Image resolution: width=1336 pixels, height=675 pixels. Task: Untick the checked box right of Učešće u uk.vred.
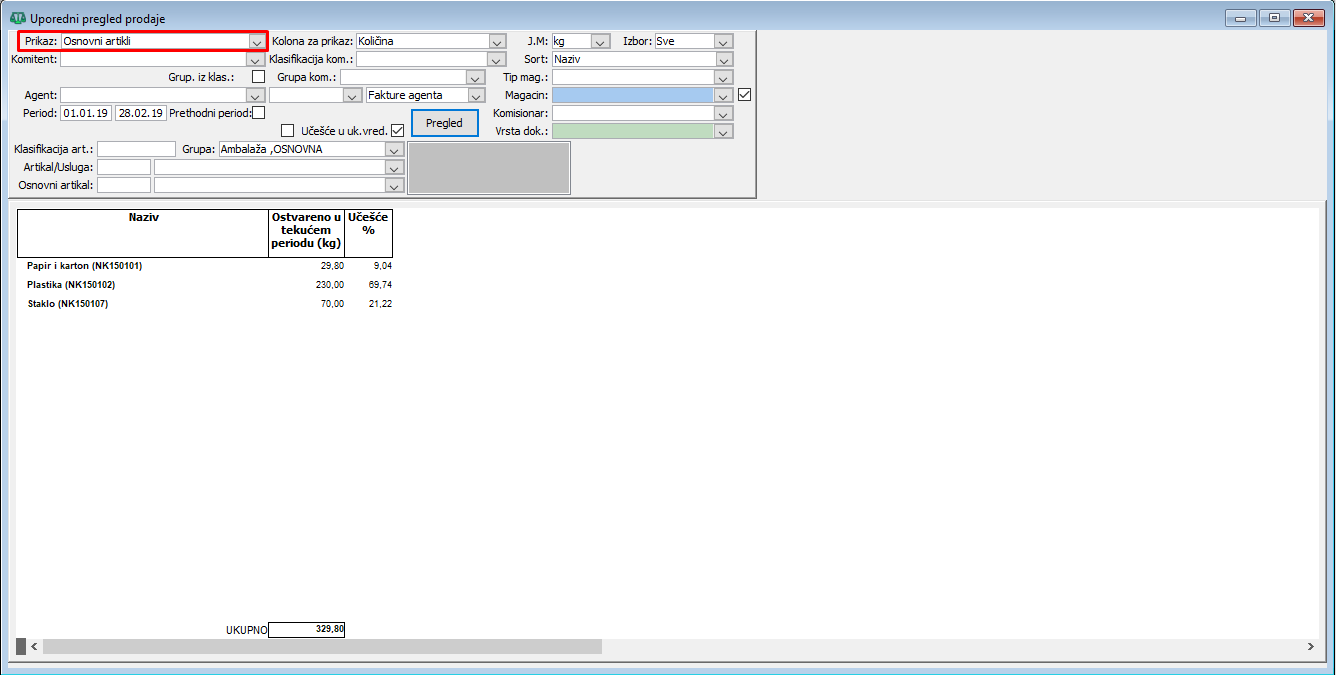pyautogui.click(x=398, y=131)
